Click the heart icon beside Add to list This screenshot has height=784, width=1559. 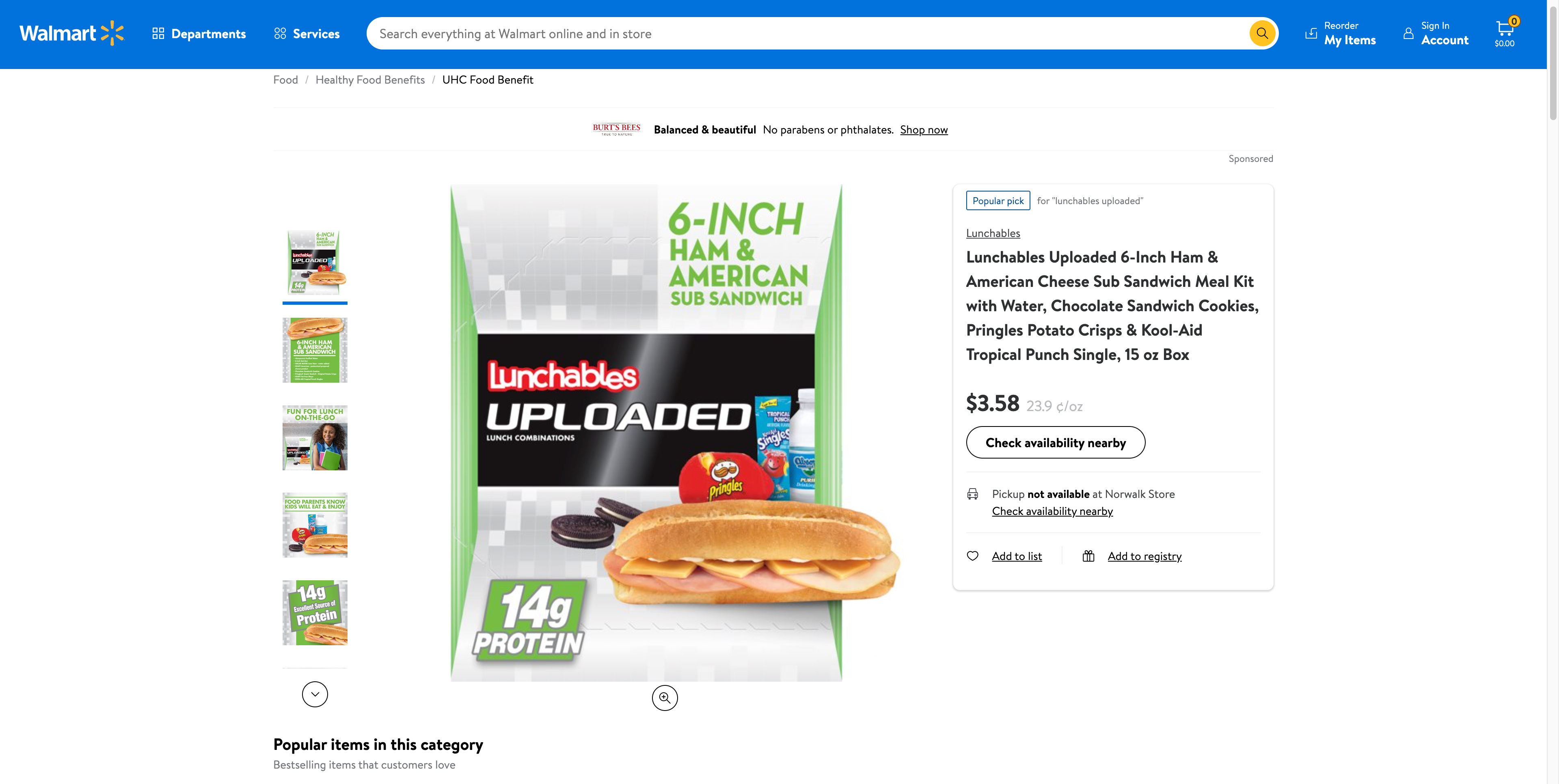(973, 556)
